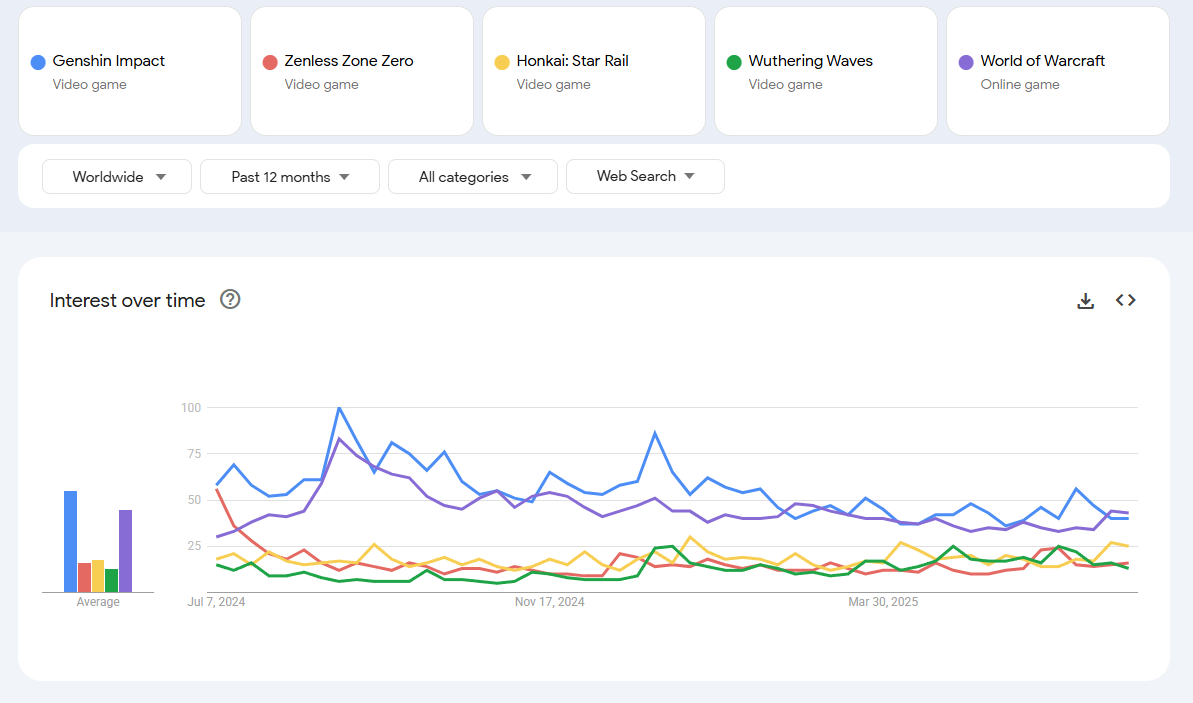Click the purple World of Warcraft color dot
This screenshot has width=1193, height=703.
tap(966, 62)
